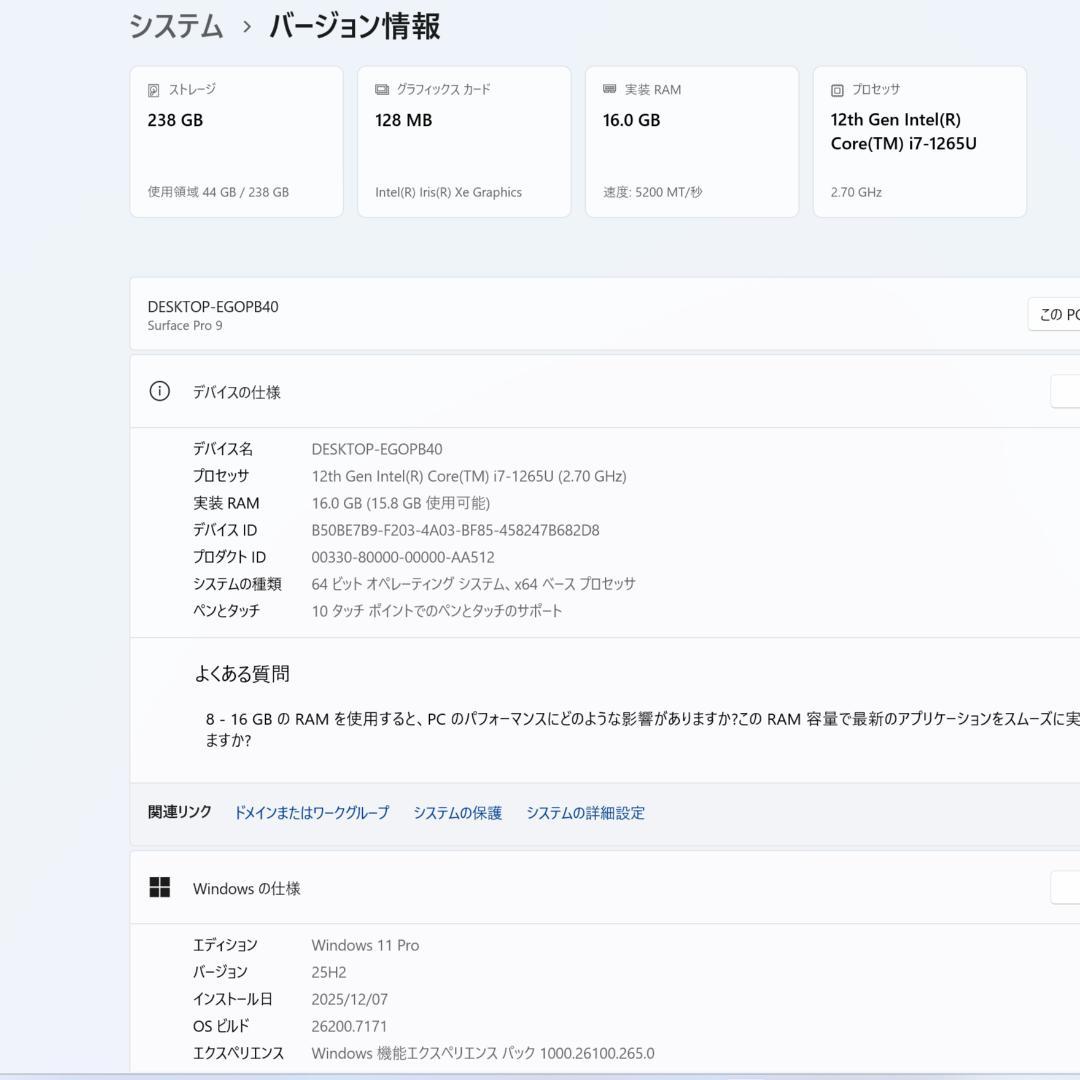Viewport: 1080px width, 1080px height.
Task: Select the ストレージ 238 GB card
Action: pos(236,140)
